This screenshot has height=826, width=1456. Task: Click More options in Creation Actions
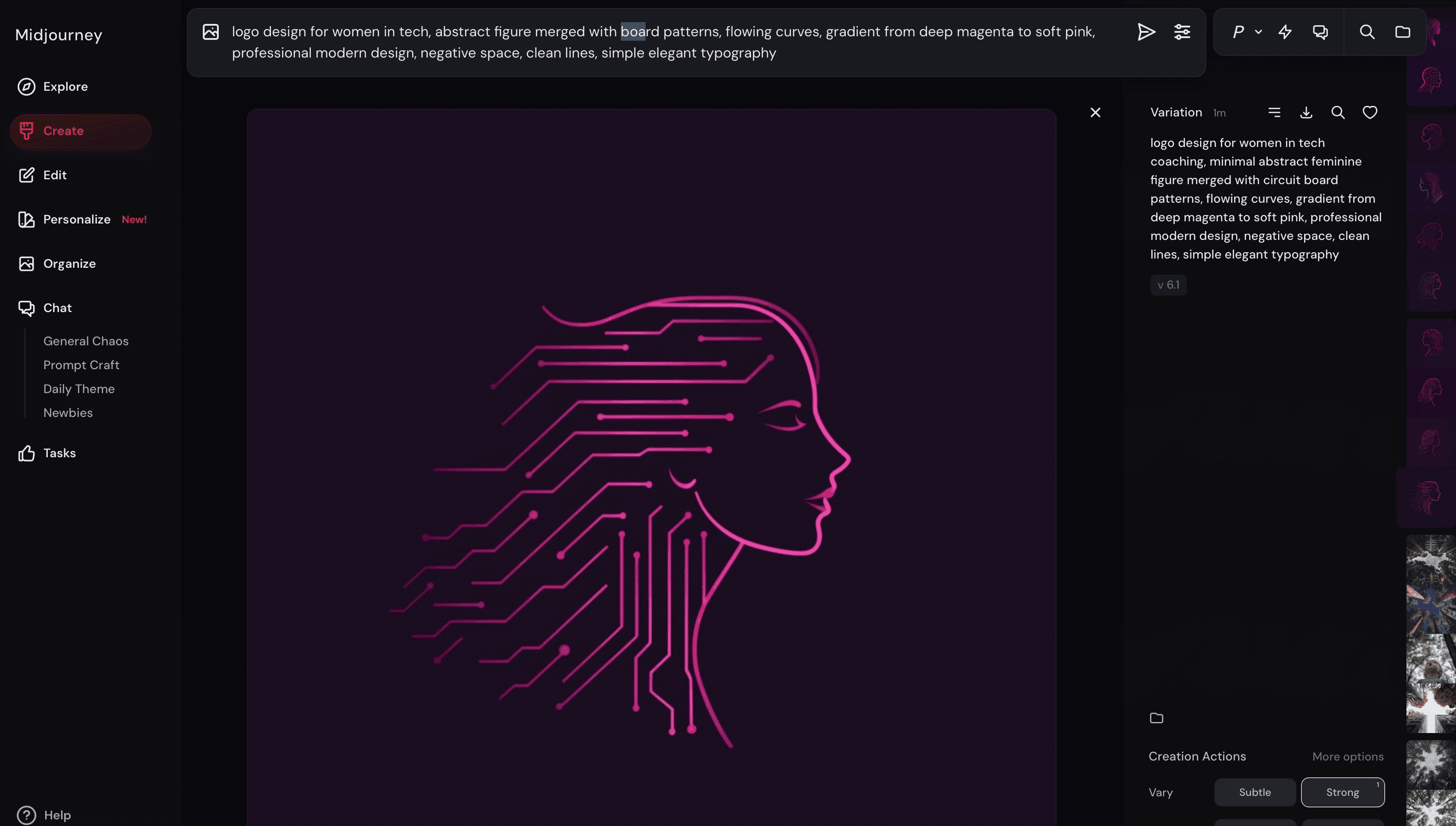coord(1348,756)
